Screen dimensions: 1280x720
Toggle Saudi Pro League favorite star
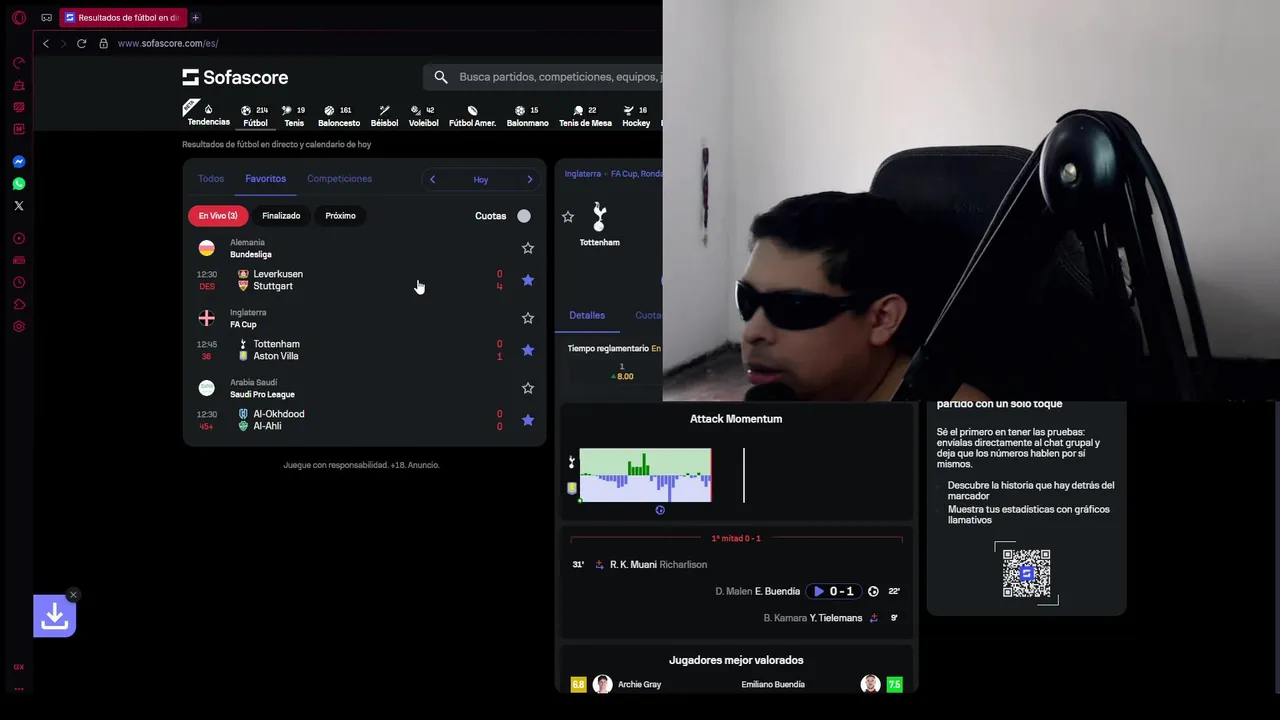click(528, 388)
